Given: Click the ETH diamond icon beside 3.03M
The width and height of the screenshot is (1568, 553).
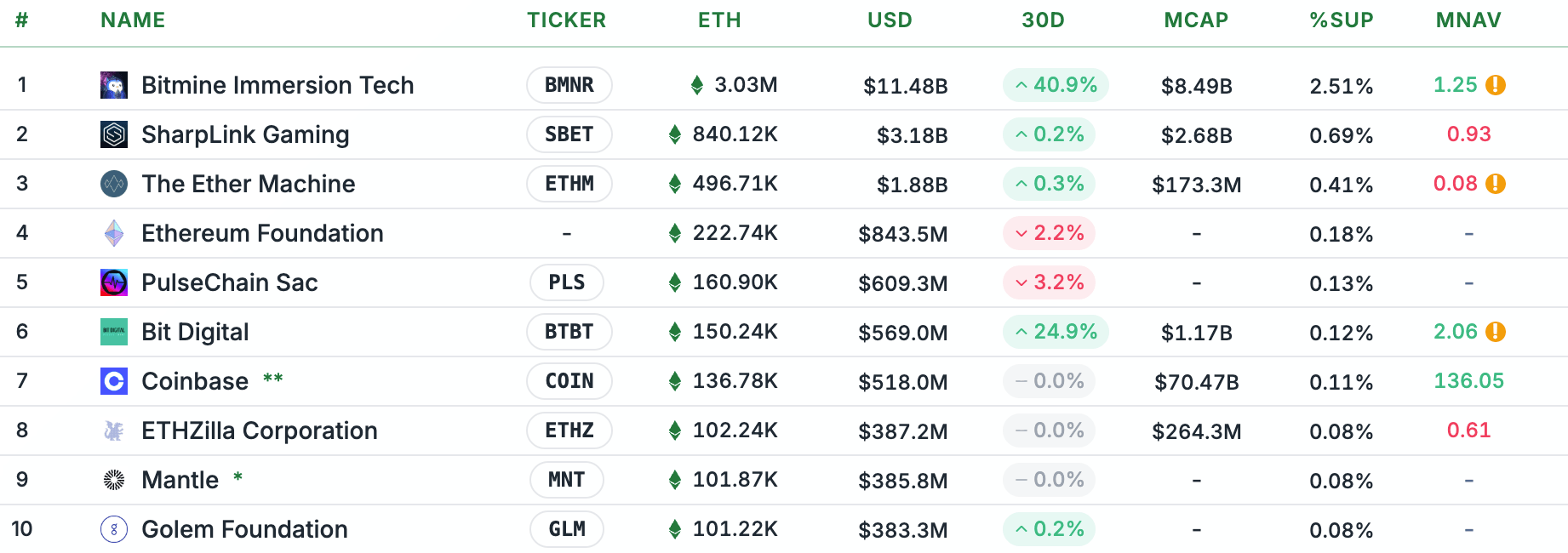Looking at the screenshot, I should tap(697, 85).
